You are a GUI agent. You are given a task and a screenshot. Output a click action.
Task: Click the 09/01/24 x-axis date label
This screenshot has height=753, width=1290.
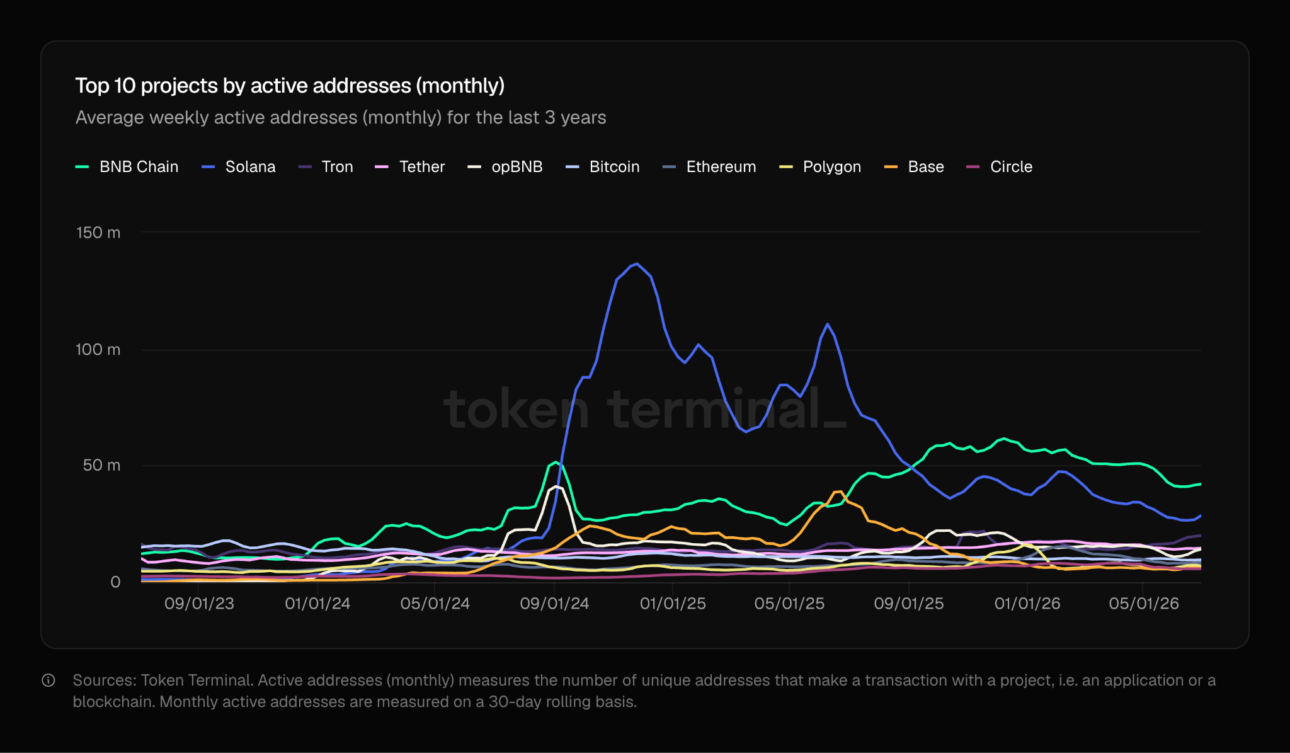[x=546, y=604]
